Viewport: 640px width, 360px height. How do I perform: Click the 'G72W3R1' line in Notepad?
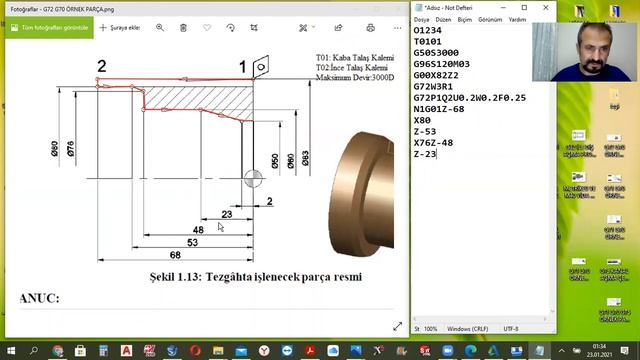(x=433, y=87)
